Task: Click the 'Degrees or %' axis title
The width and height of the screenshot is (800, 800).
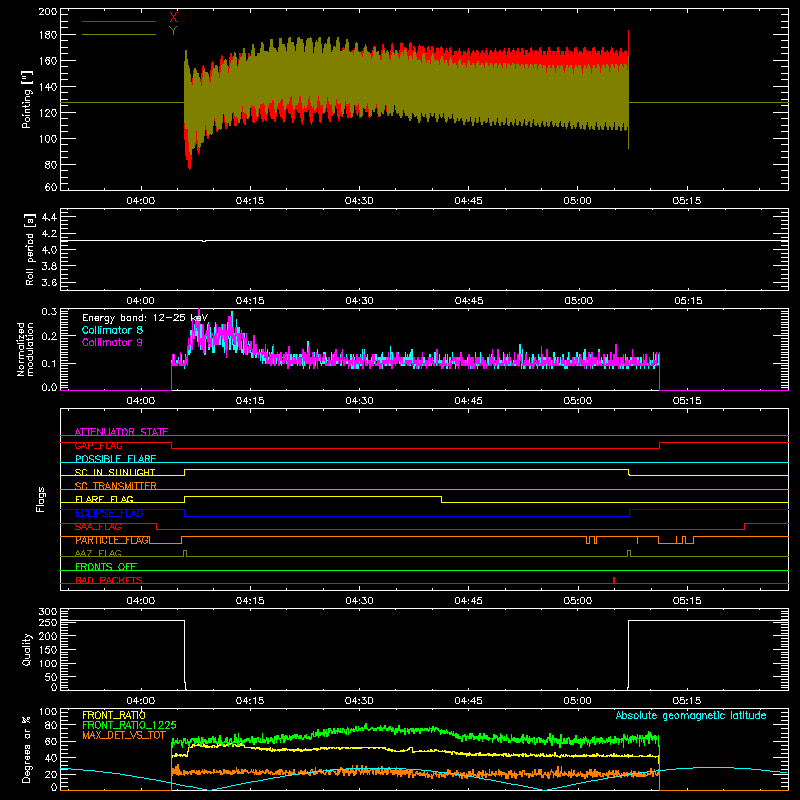Action: [x=26, y=749]
